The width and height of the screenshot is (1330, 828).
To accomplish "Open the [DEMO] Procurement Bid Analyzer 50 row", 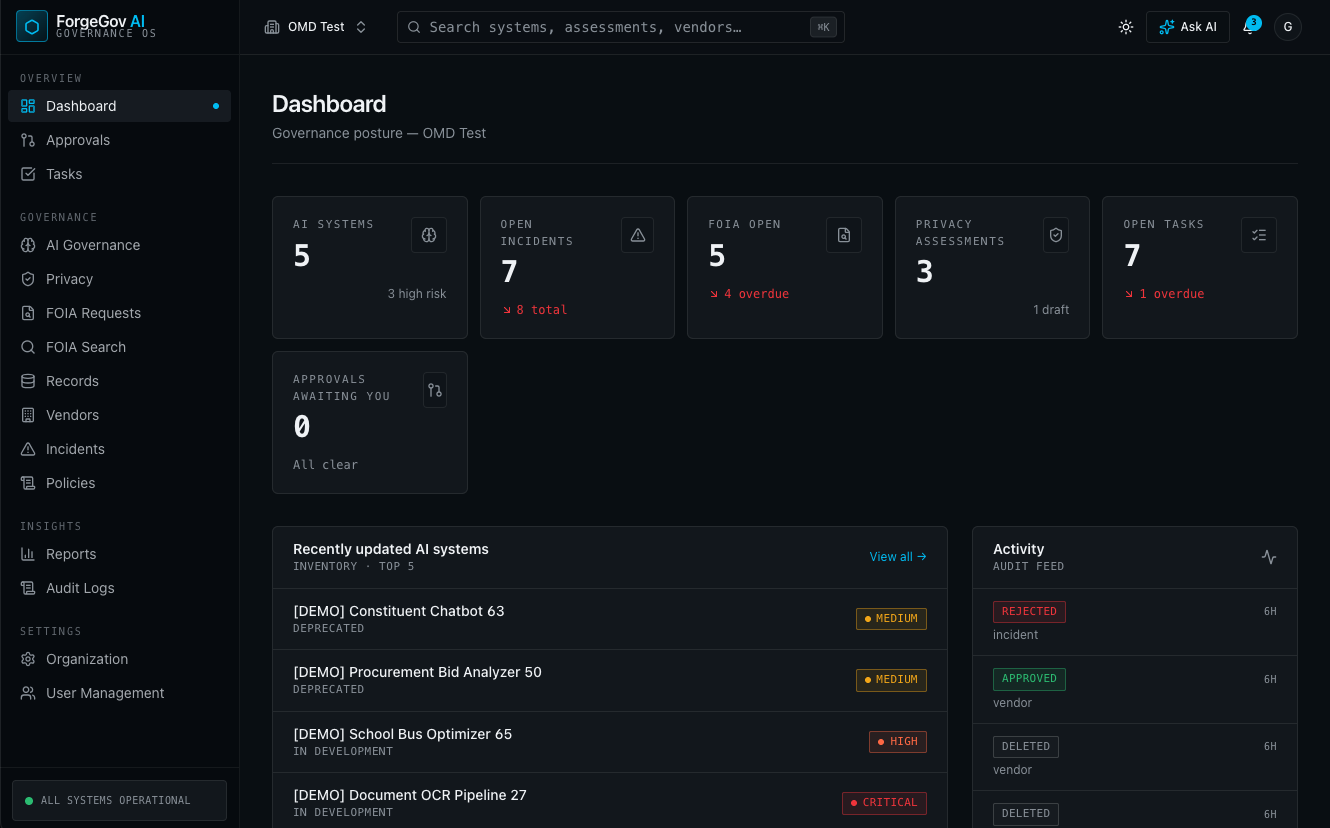I will tap(610, 680).
